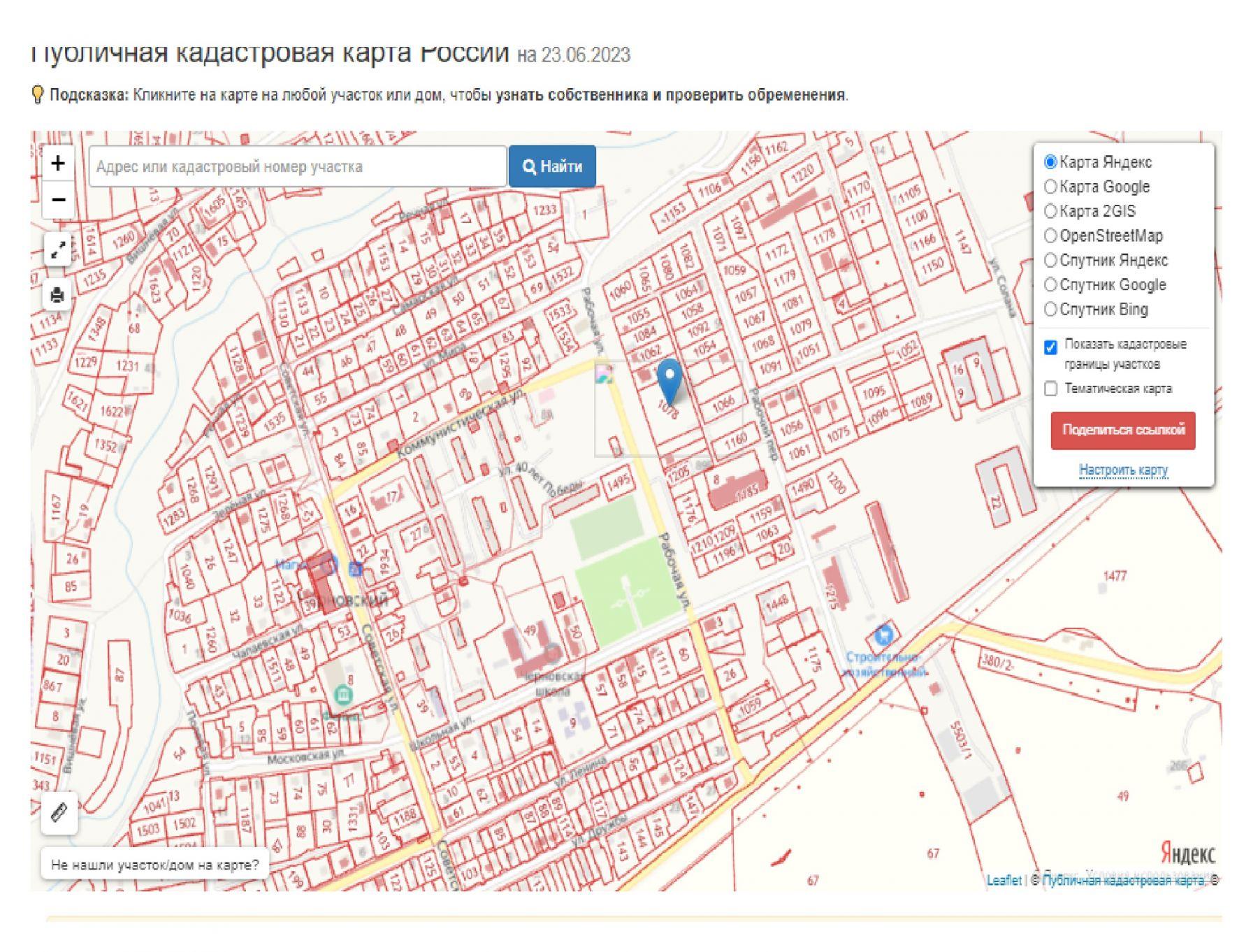The height and width of the screenshot is (952, 1258).
Task: Print the map using printer icon
Action: 58,295
